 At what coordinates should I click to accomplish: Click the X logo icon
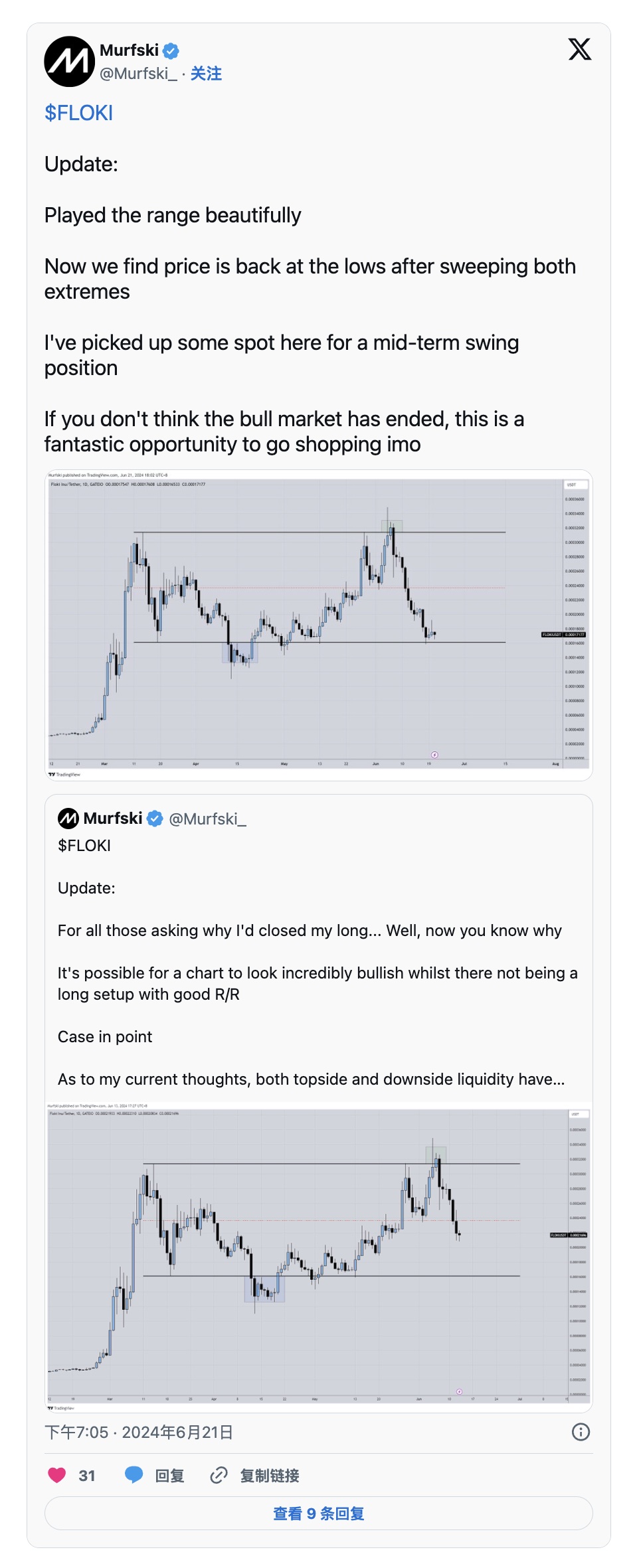click(579, 49)
